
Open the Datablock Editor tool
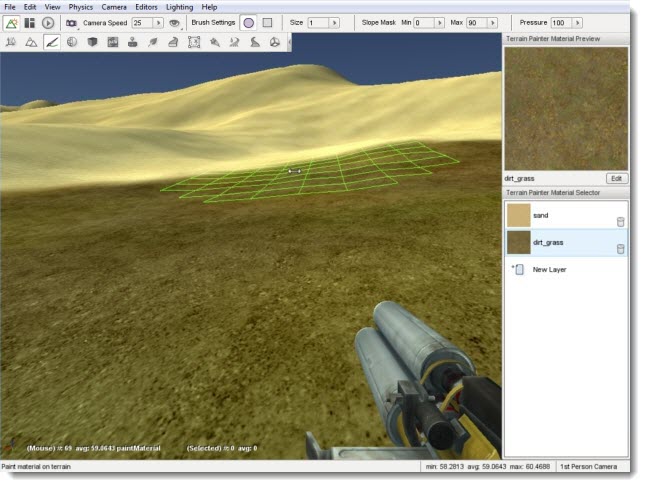(113, 42)
